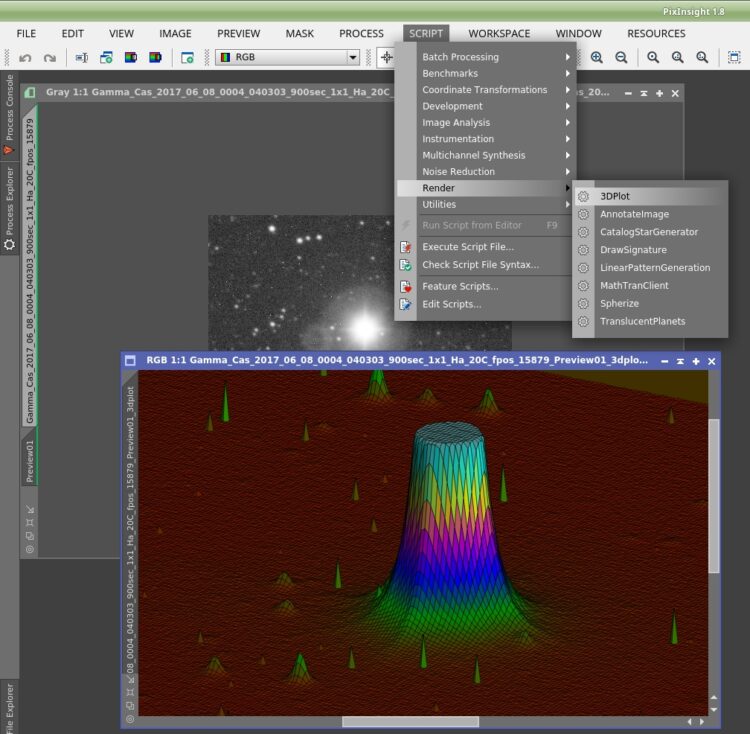The height and width of the screenshot is (734, 750).
Task: Open the PROCESS menu
Action: [361, 33]
